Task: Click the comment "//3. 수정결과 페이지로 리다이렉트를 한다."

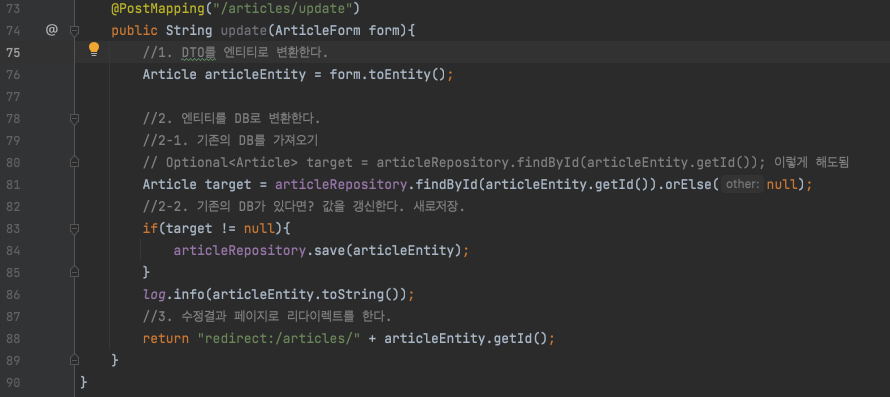Action: click(x=267, y=316)
